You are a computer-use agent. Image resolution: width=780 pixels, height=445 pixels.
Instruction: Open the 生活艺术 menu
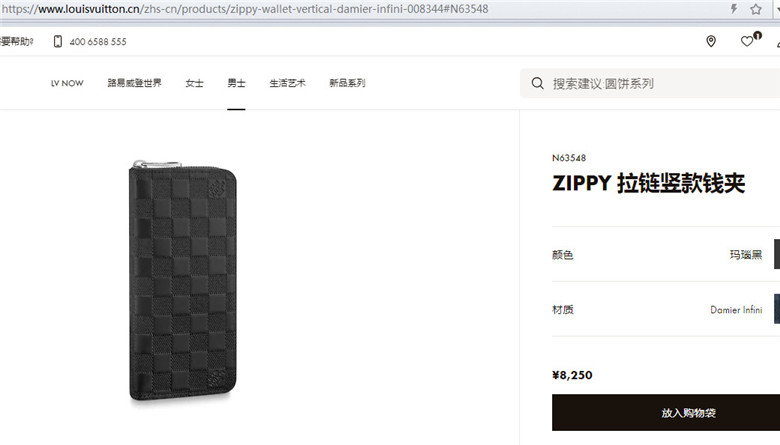[288, 83]
